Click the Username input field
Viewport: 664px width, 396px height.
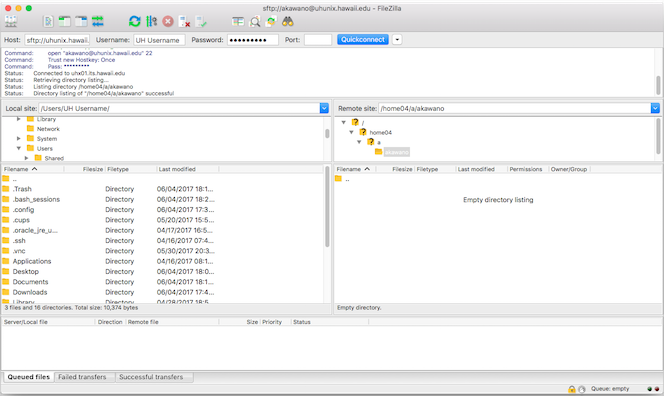point(159,40)
